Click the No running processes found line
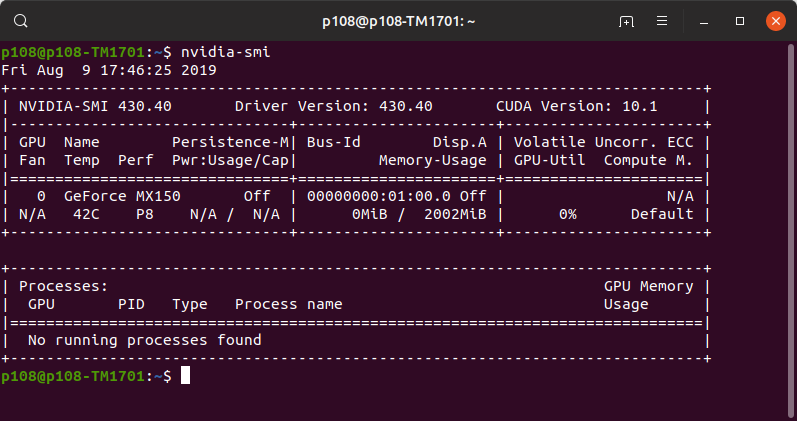Viewport: 797px width, 421px height. pyautogui.click(x=145, y=340)
